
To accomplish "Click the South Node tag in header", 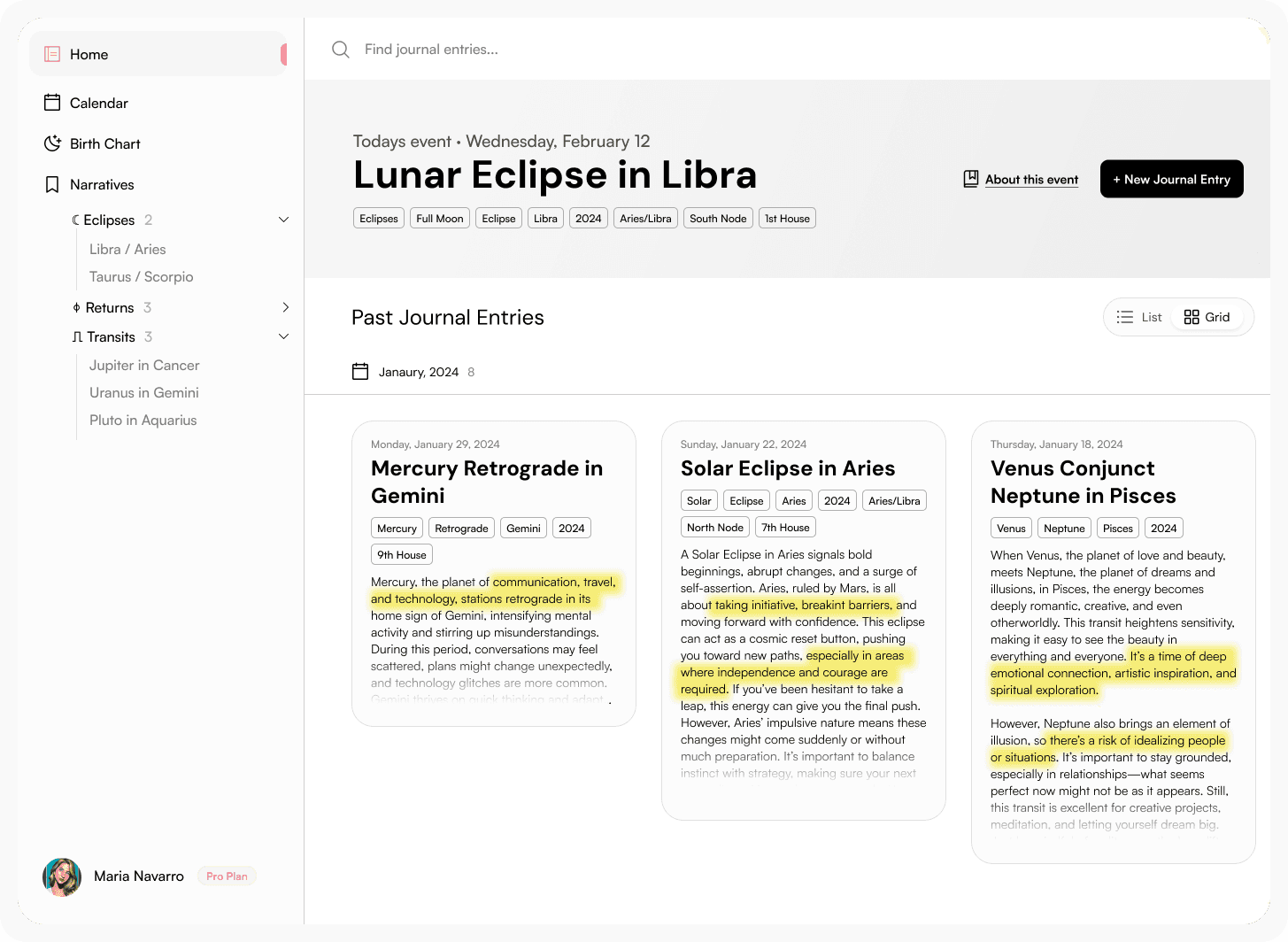I will coord(718,219).
